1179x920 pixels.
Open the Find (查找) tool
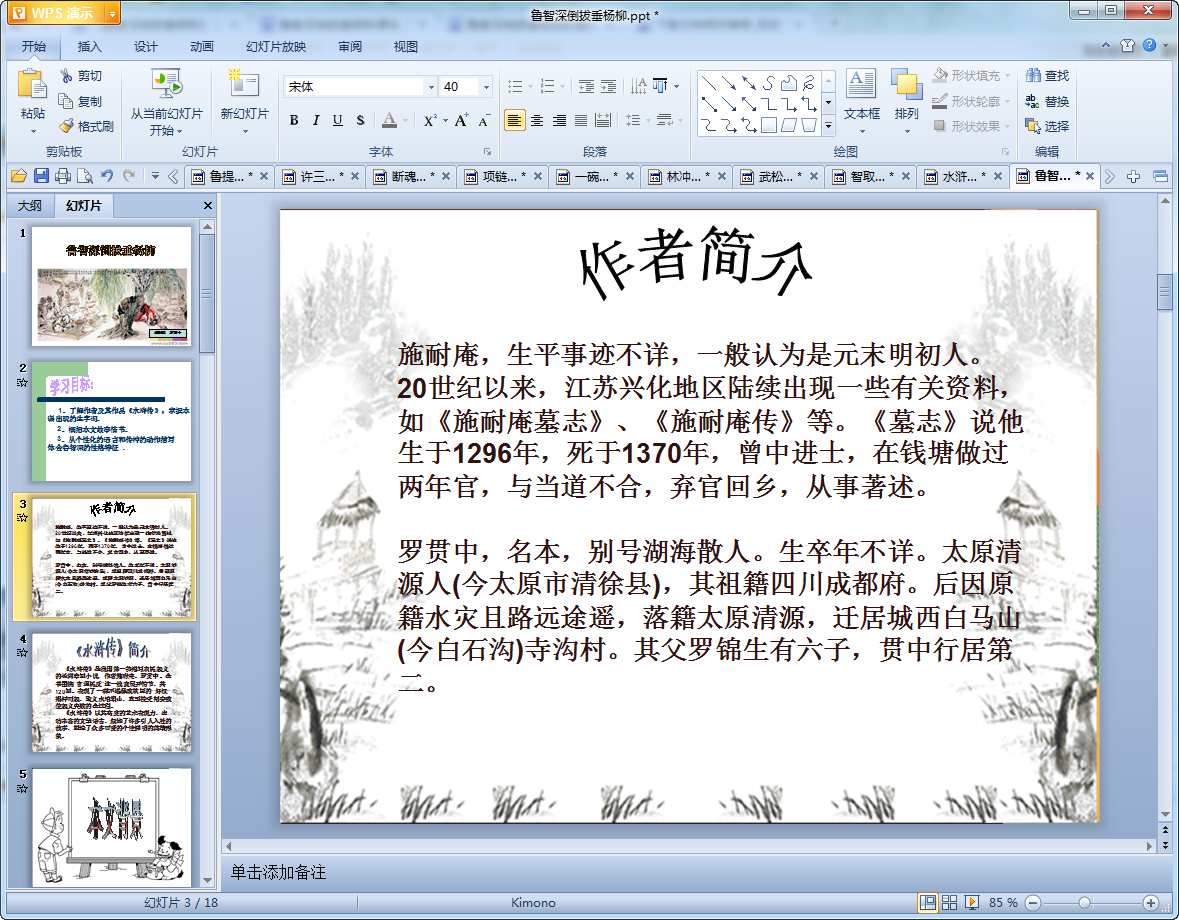click(x=1047, y=76)
